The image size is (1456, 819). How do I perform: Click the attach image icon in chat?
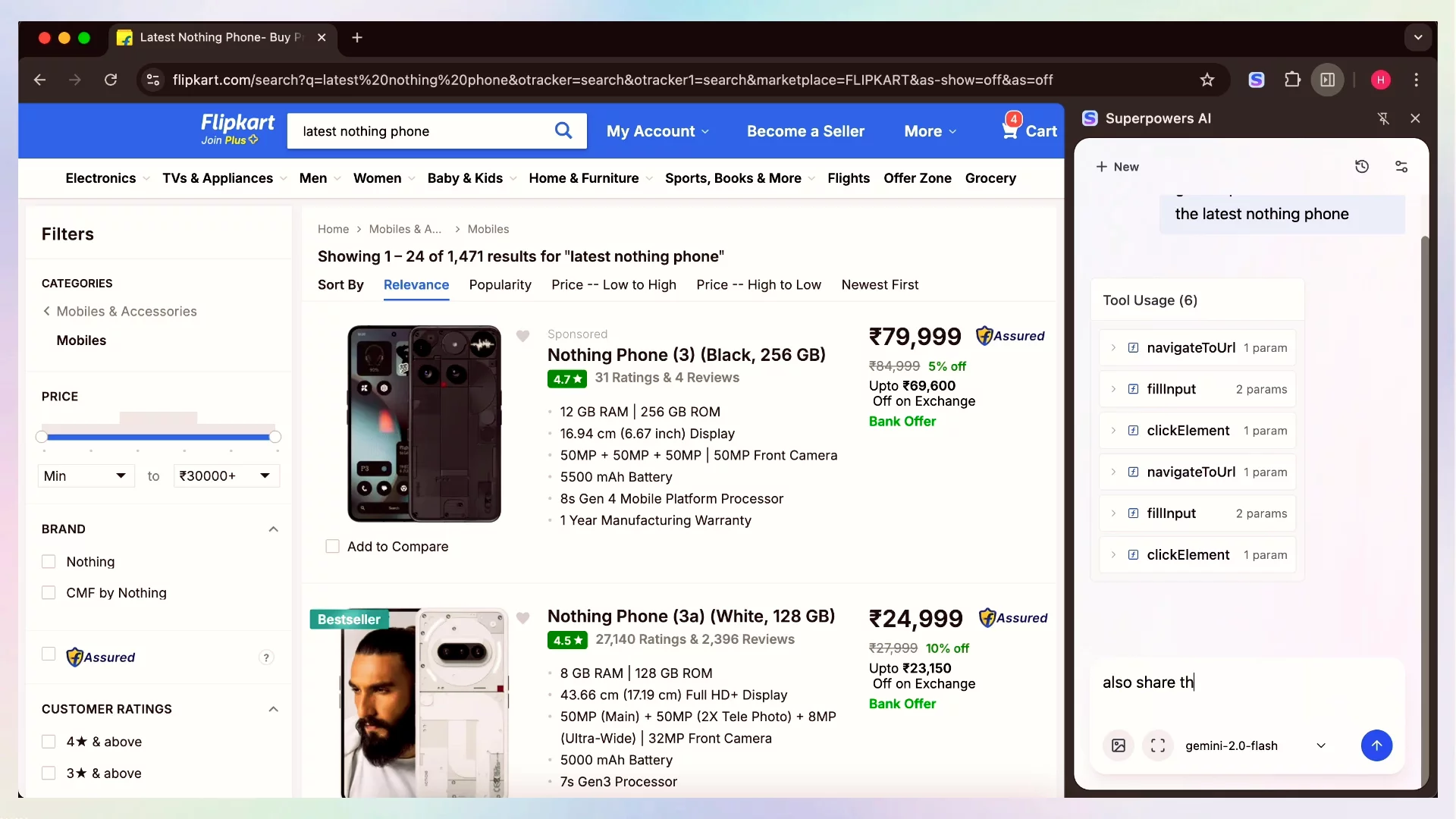(1119, 745)
